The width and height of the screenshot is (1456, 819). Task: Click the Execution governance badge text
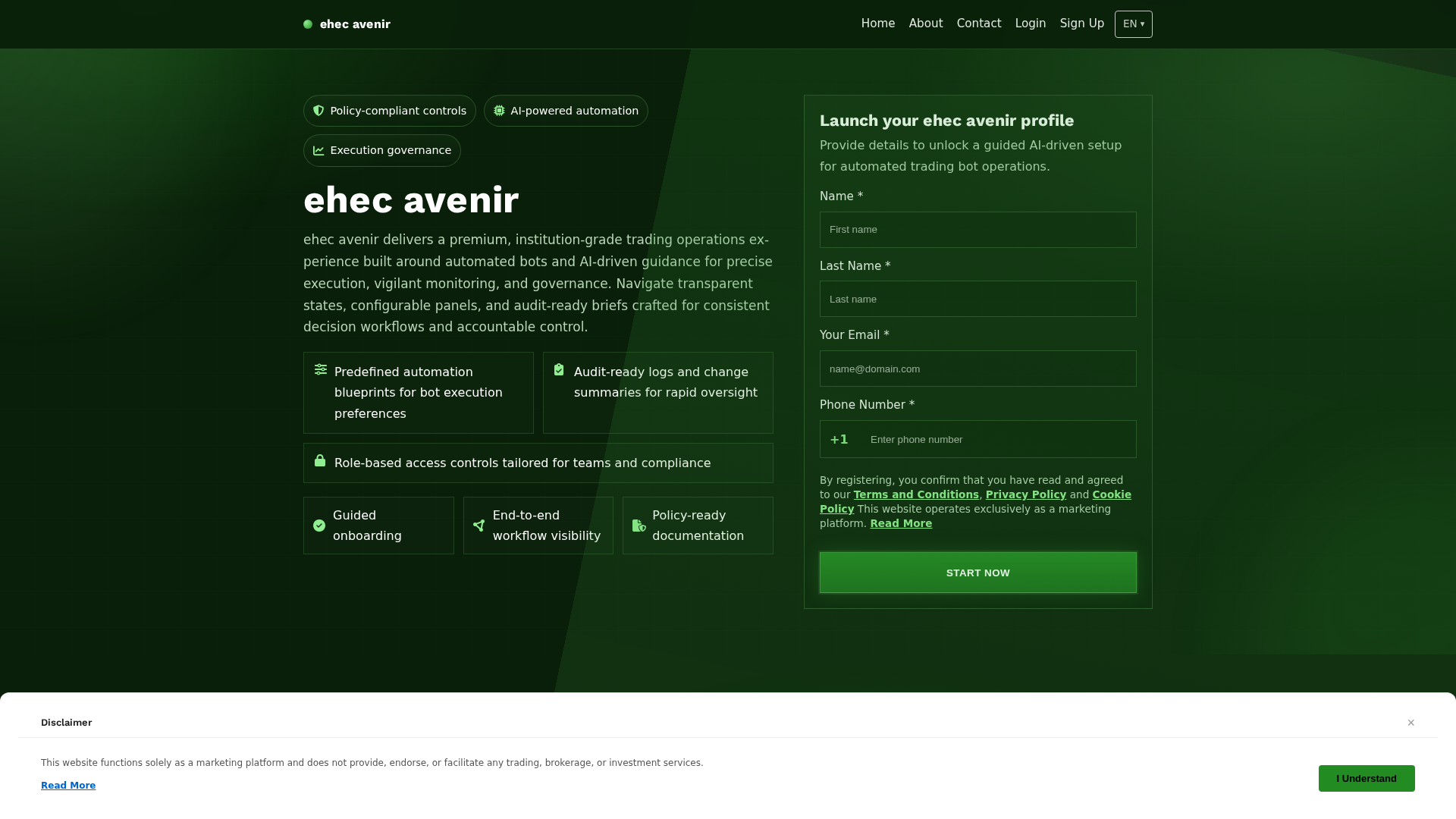pos(391,150)
